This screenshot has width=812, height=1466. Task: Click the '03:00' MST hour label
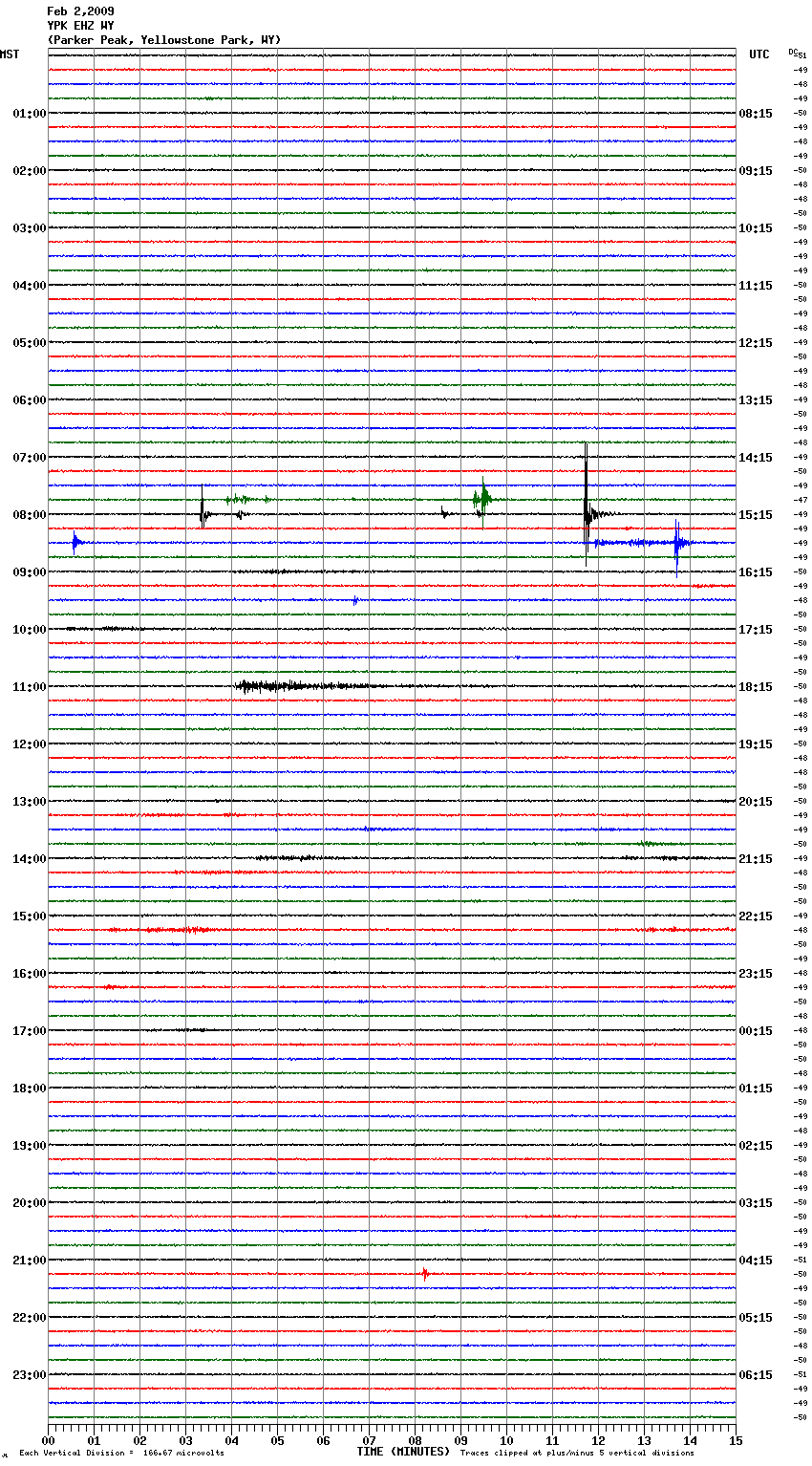30,228
